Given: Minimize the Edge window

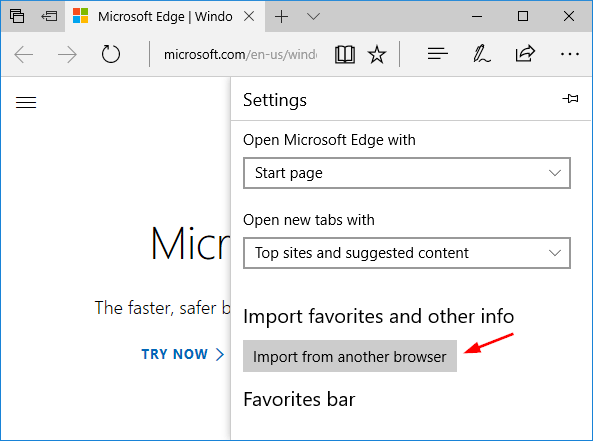Looking at the screenshot, I should (477, 16).
